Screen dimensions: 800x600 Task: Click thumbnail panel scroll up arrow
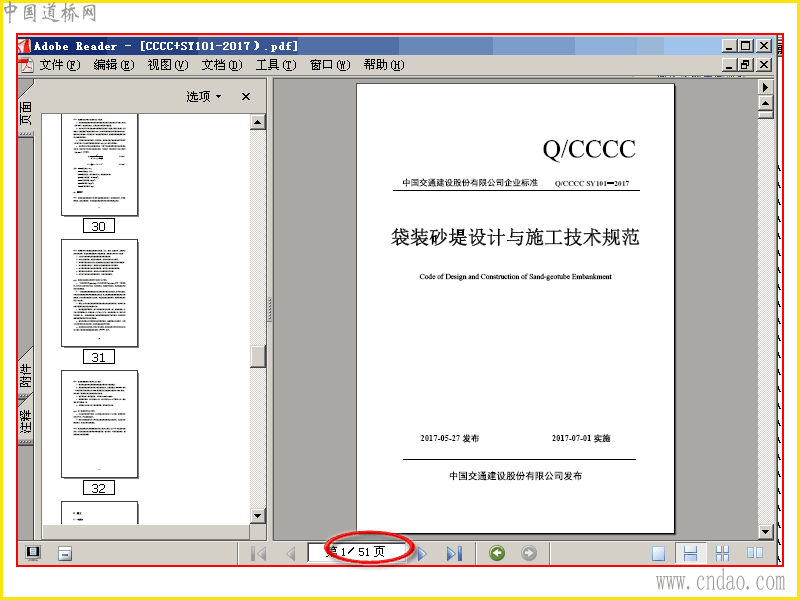point(258,122)
